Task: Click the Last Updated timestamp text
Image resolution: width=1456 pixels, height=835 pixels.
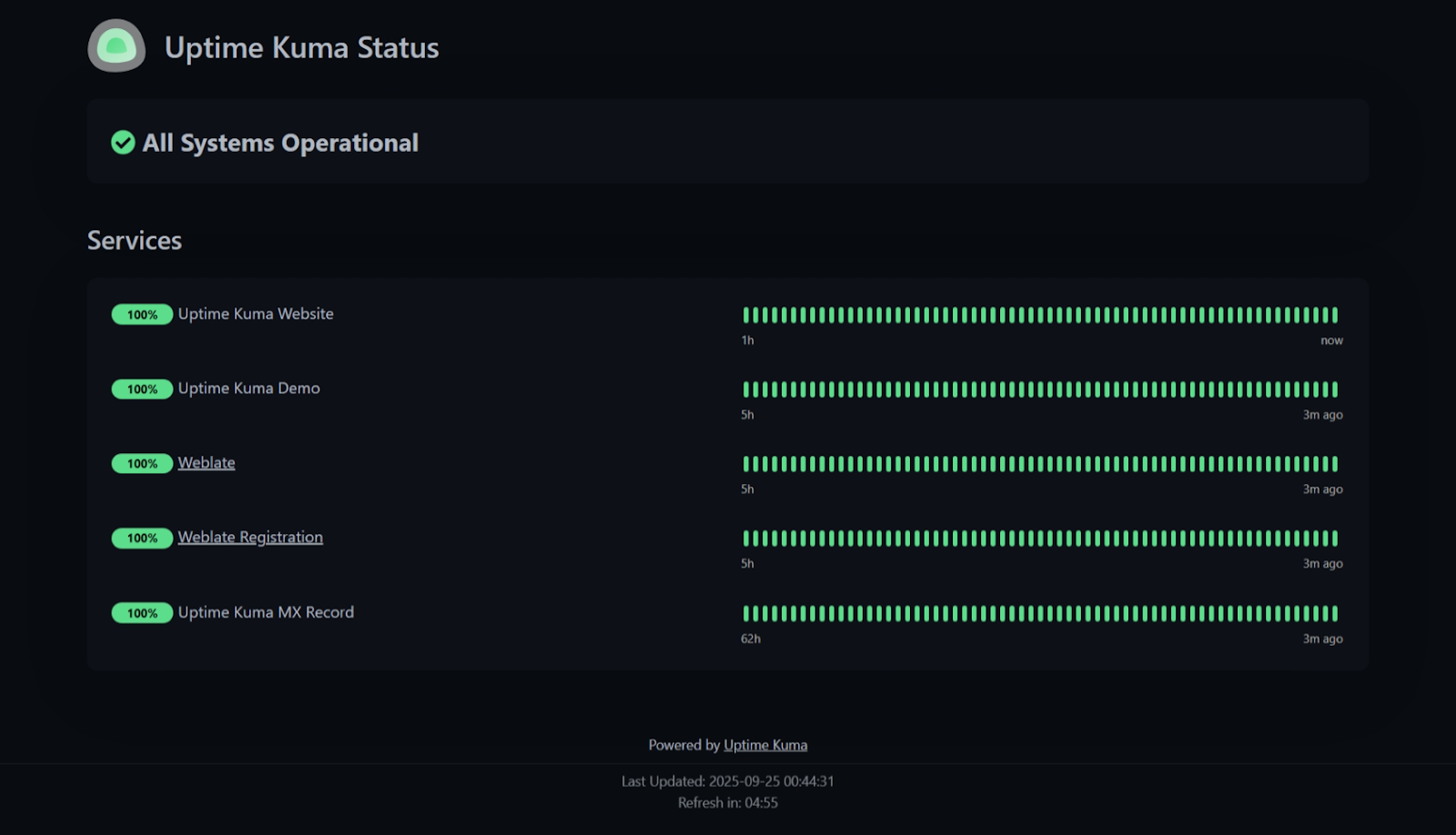Action: [x=728, y=781]
